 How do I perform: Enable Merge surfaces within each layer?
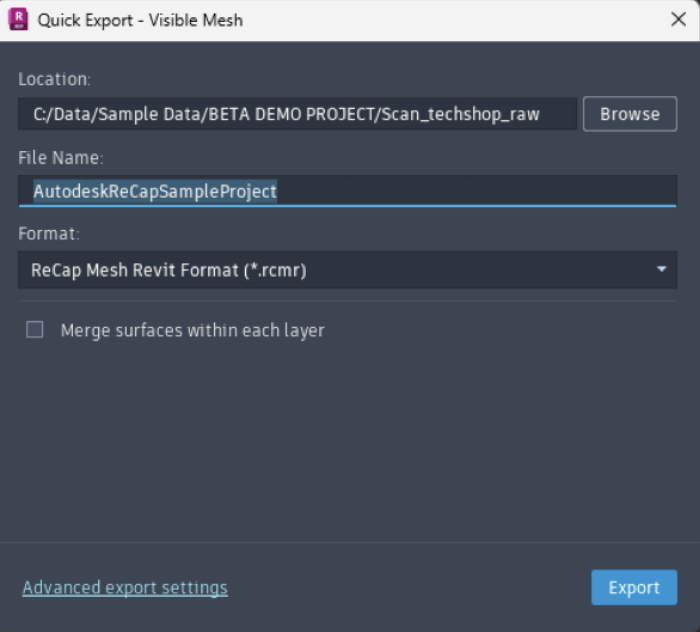point(35,330)
